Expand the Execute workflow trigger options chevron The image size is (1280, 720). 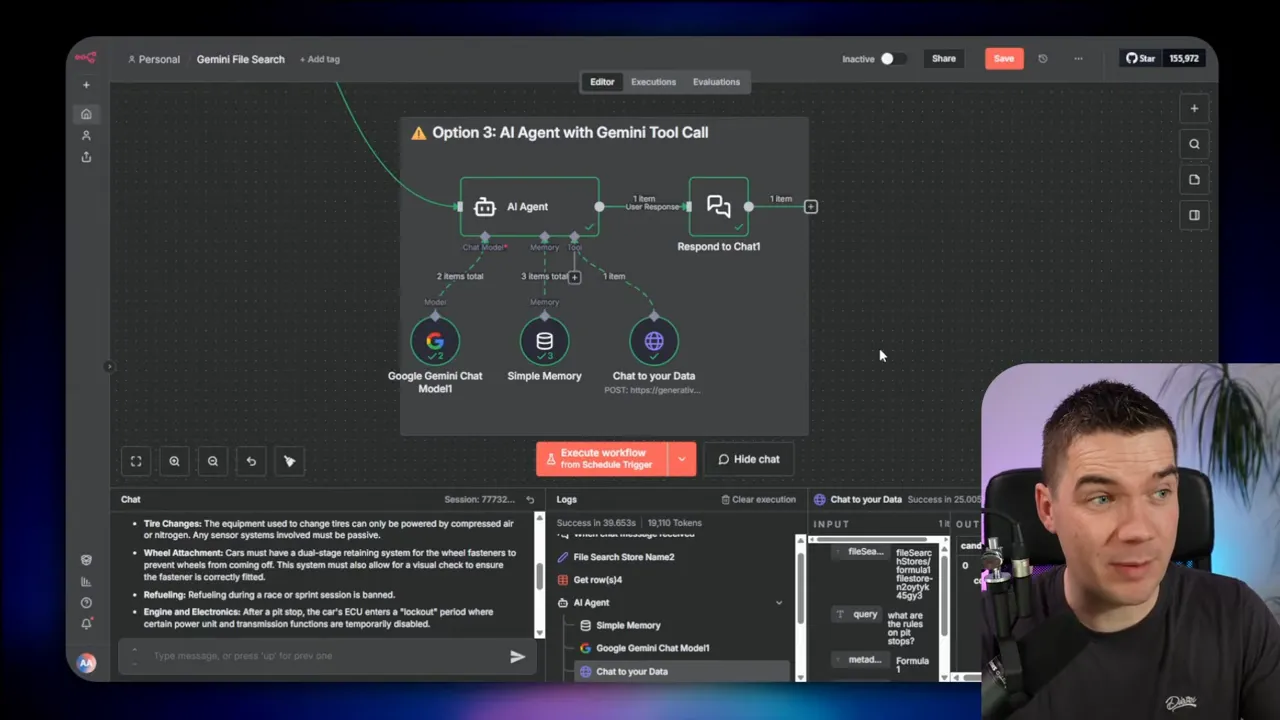coord(681,459)
